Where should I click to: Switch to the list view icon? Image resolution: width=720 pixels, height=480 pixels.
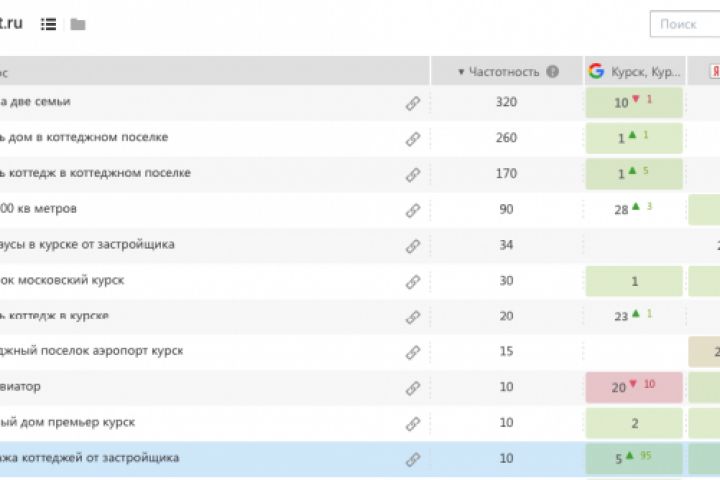(x=48, y=24)
